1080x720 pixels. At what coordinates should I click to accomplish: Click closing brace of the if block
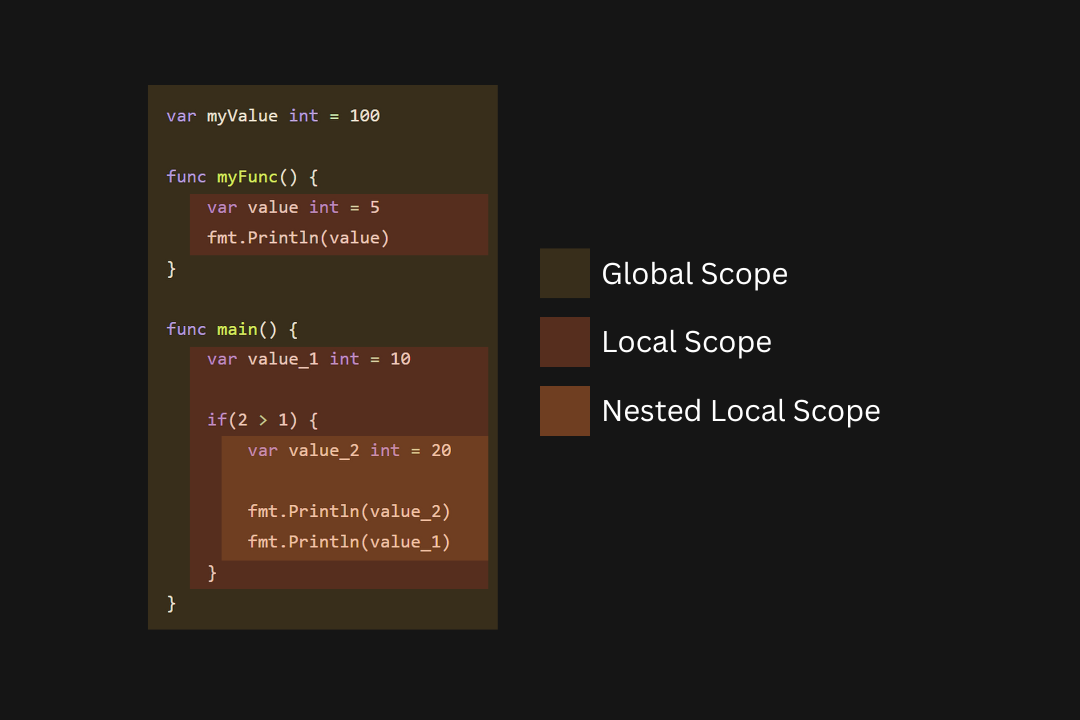click(x=212, y=573)
